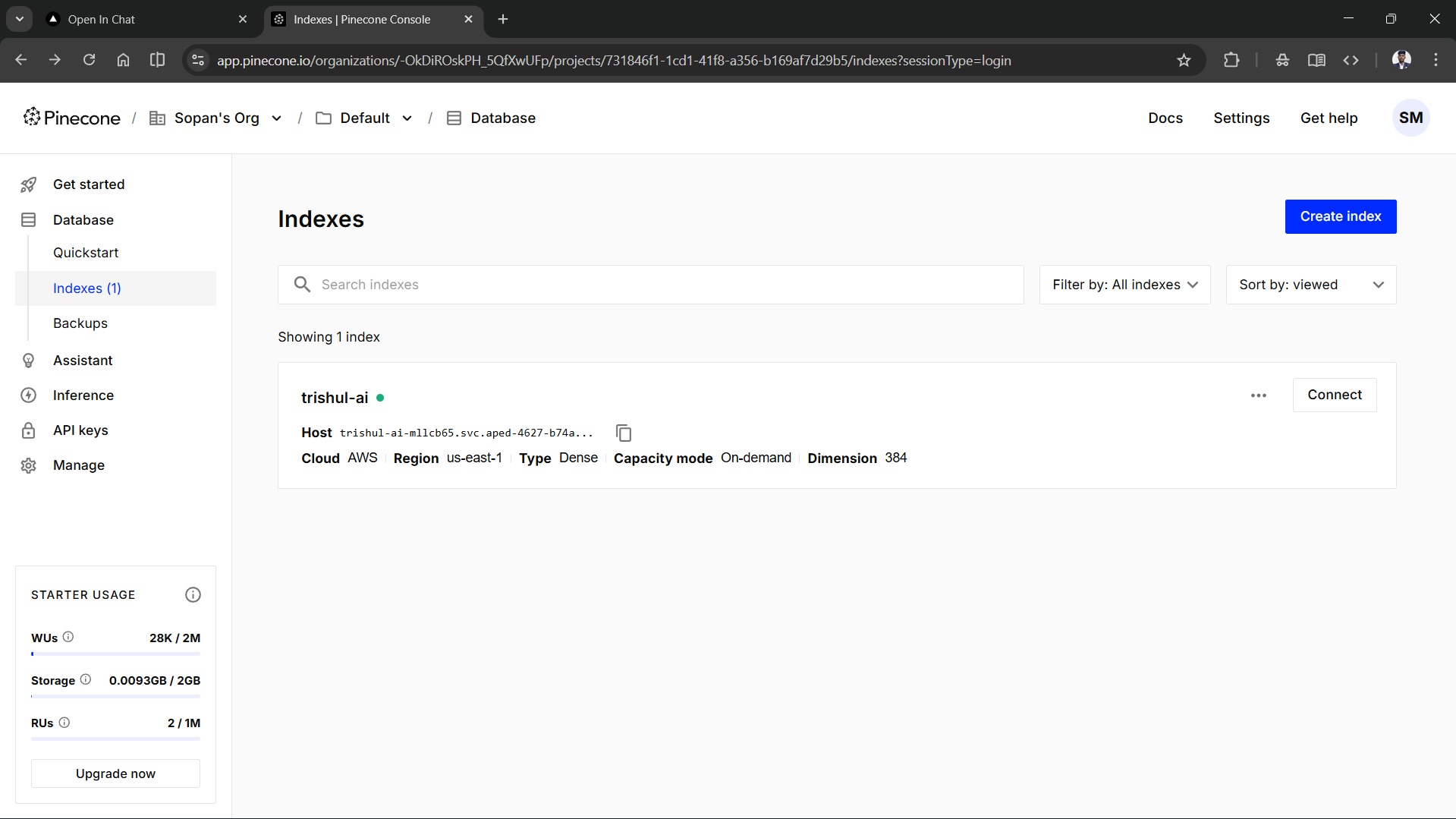Screen dimensions: 1456x819
Task: Click the WUs usage progress bar
Action: tap(115, 654)
